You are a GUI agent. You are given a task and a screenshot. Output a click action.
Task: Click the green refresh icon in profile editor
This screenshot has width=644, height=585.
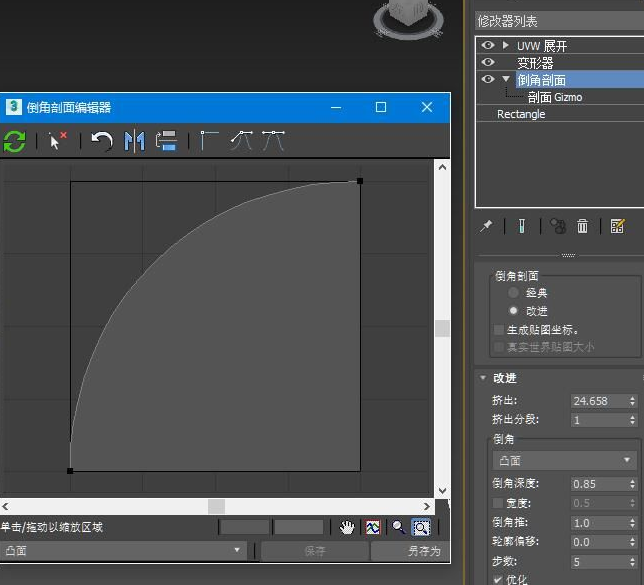tap(14, 141)
